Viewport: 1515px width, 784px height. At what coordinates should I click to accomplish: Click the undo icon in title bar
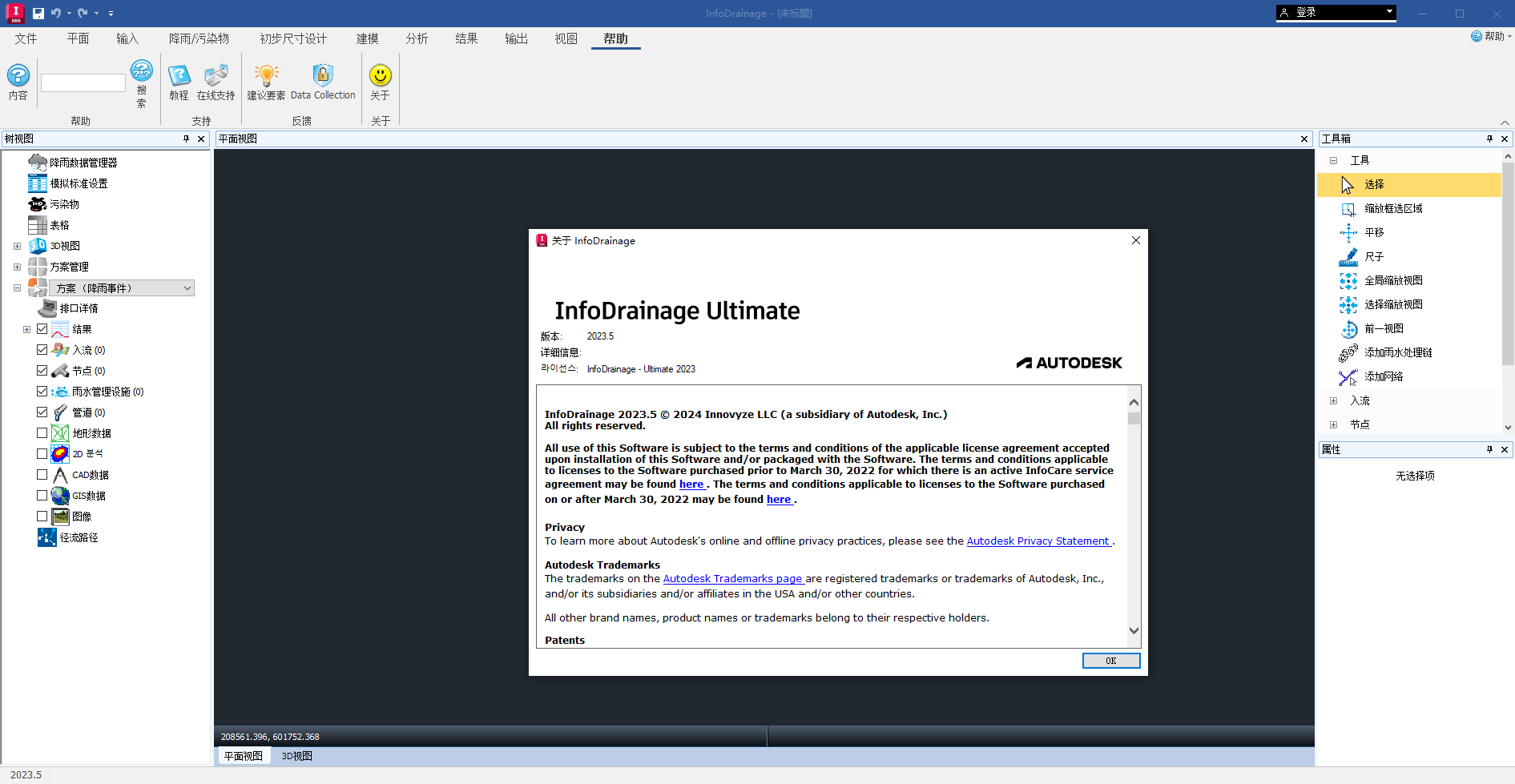pos(55,13)
